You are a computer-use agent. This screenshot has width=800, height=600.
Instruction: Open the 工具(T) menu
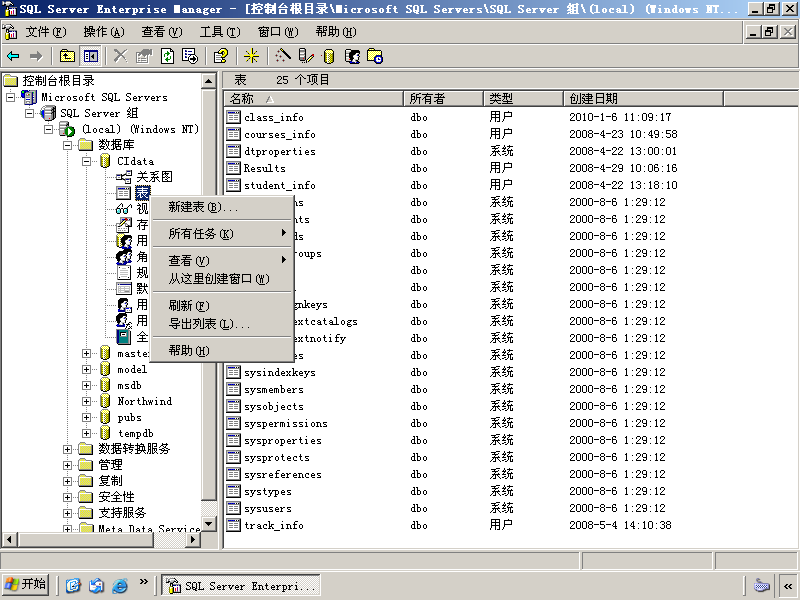(x=219, y=32)
